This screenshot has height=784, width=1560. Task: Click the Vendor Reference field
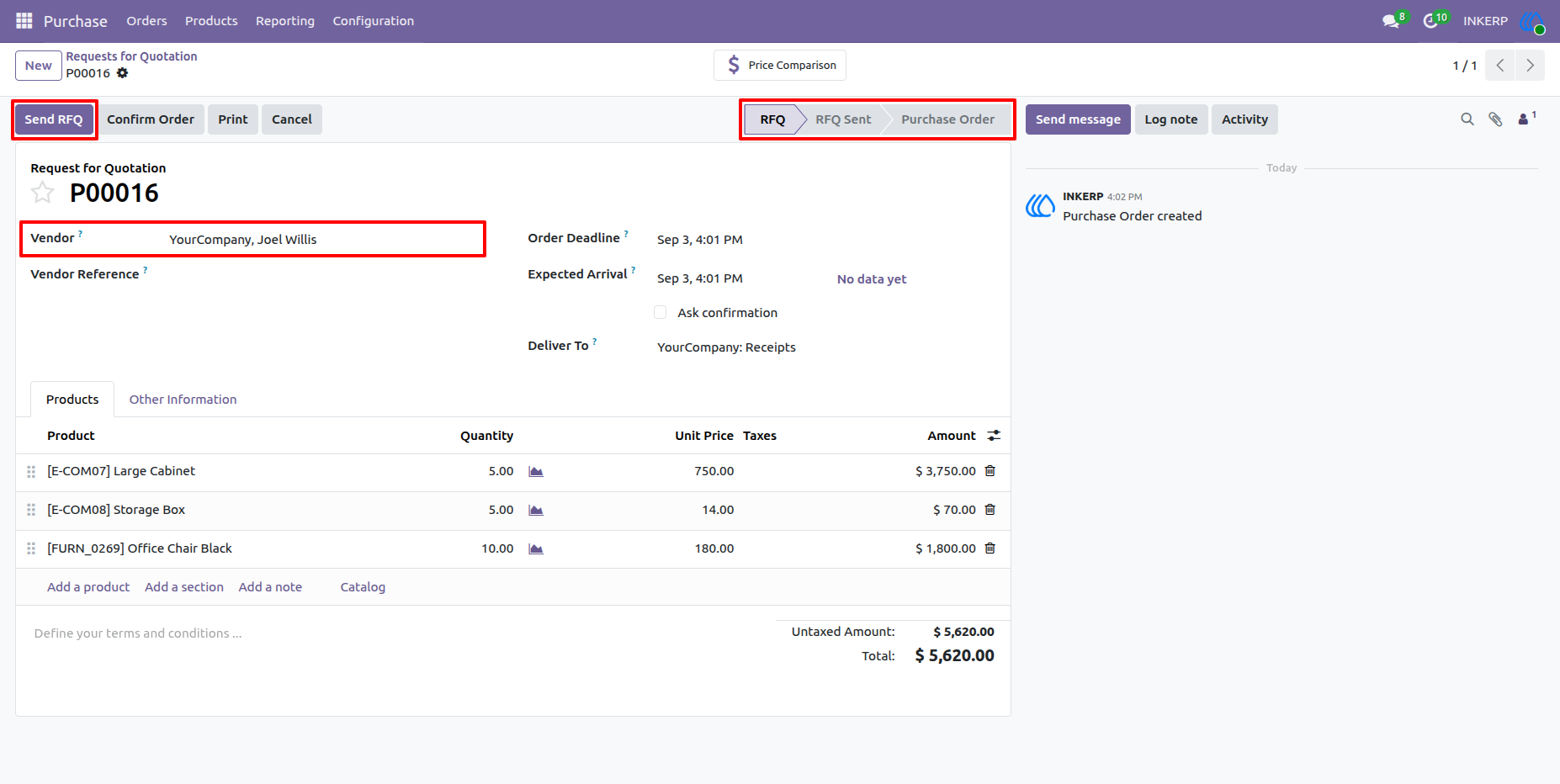pos(324,275)
